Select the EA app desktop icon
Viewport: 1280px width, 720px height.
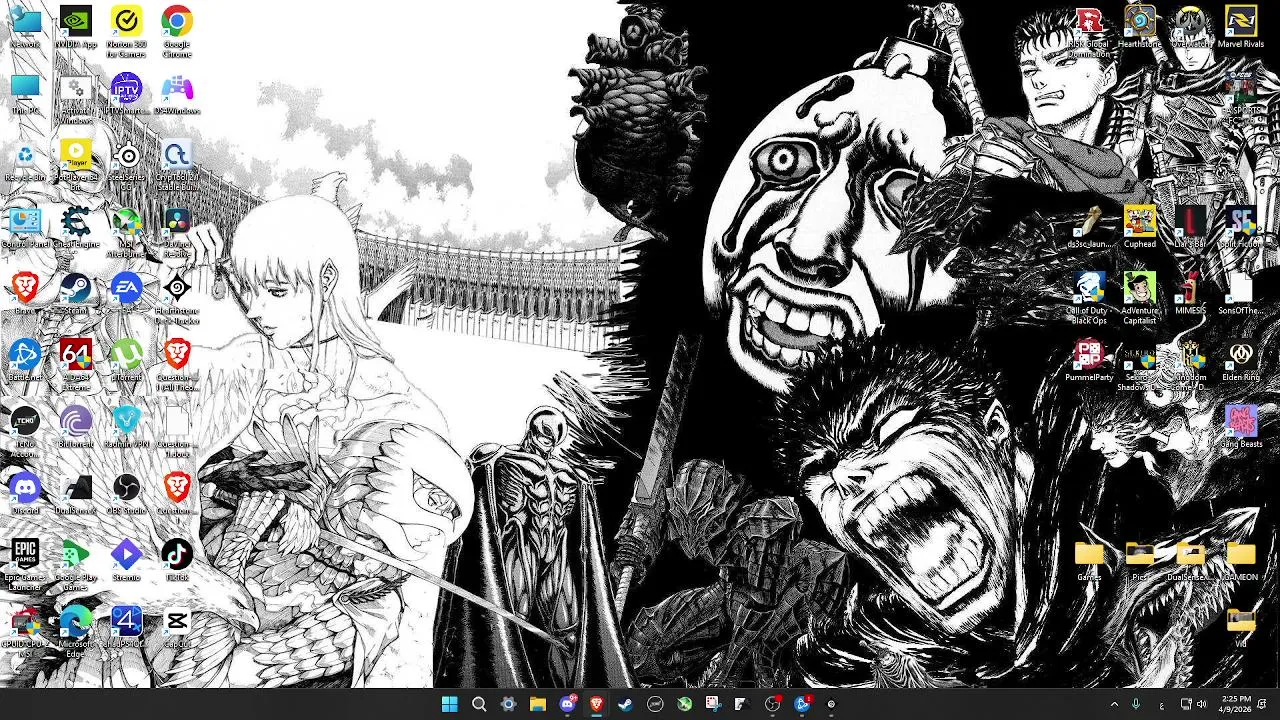tap(126, 294)
